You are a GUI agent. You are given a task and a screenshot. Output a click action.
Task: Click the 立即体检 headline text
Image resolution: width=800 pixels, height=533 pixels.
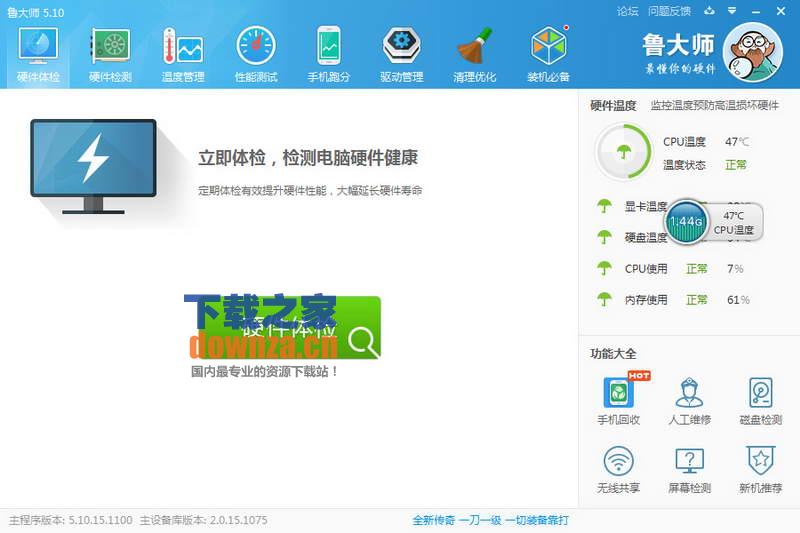click(308, 158)
